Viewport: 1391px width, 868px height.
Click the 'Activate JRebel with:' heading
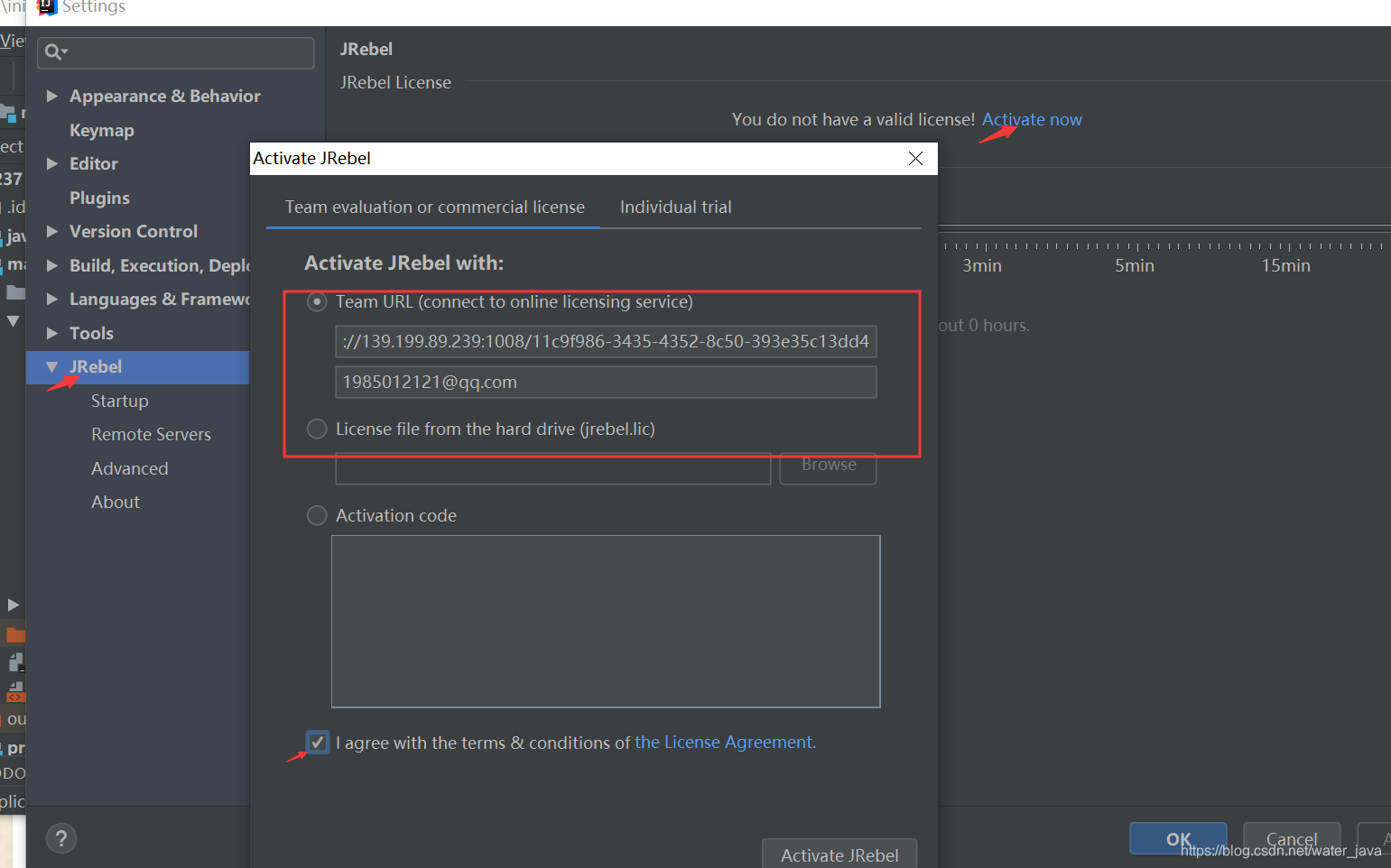point(403,263)
